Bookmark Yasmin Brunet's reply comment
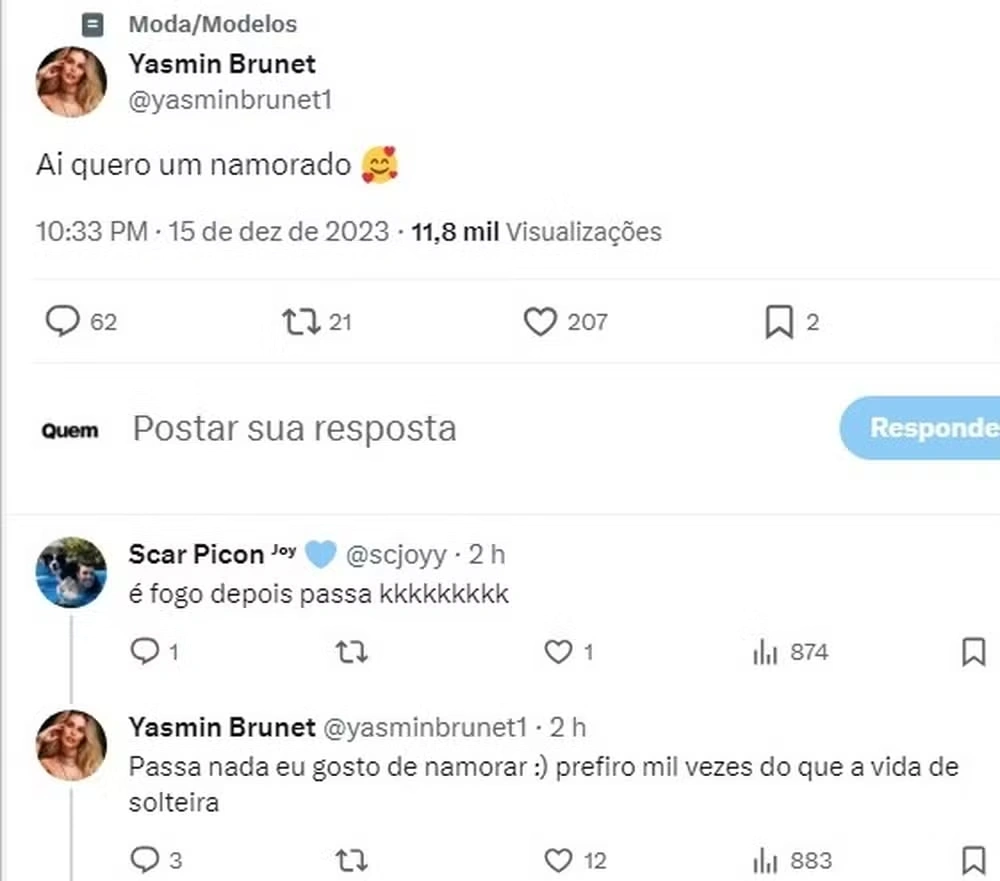The height and width of the screenshot is (881, 1000). point(973,860)
